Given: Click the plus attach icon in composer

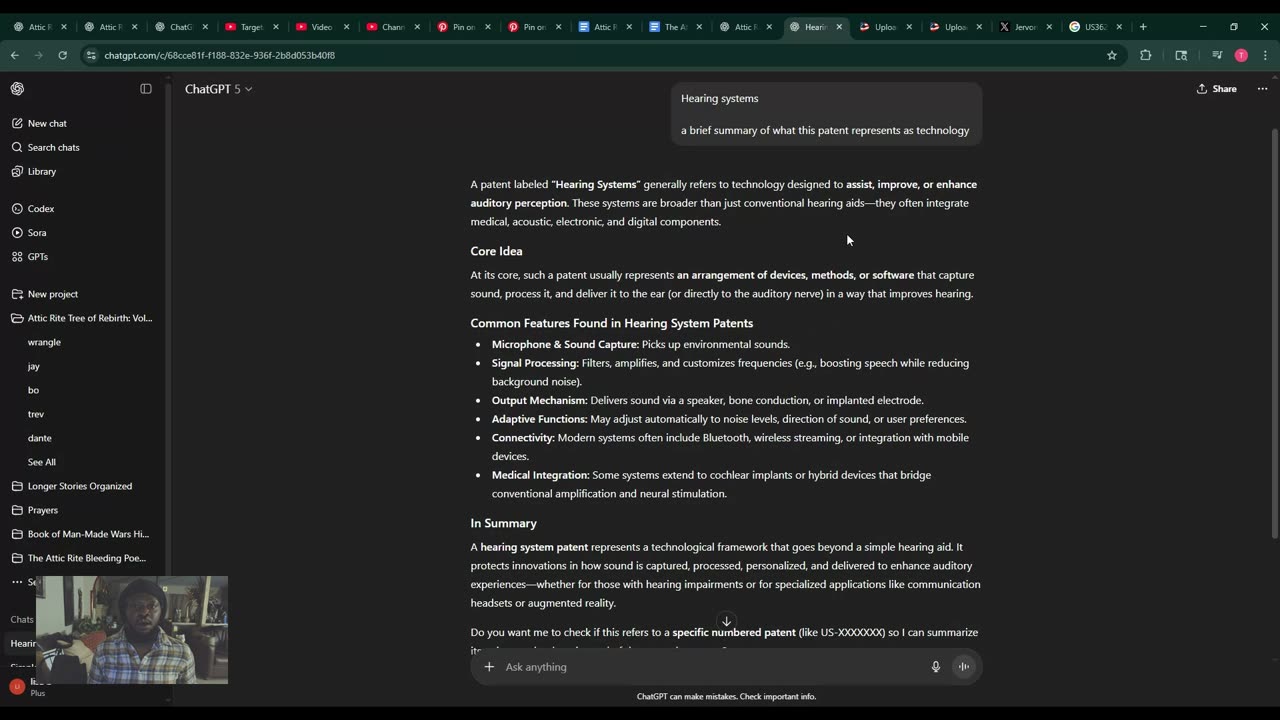Looking at the screenshot, I should point(489,667).
